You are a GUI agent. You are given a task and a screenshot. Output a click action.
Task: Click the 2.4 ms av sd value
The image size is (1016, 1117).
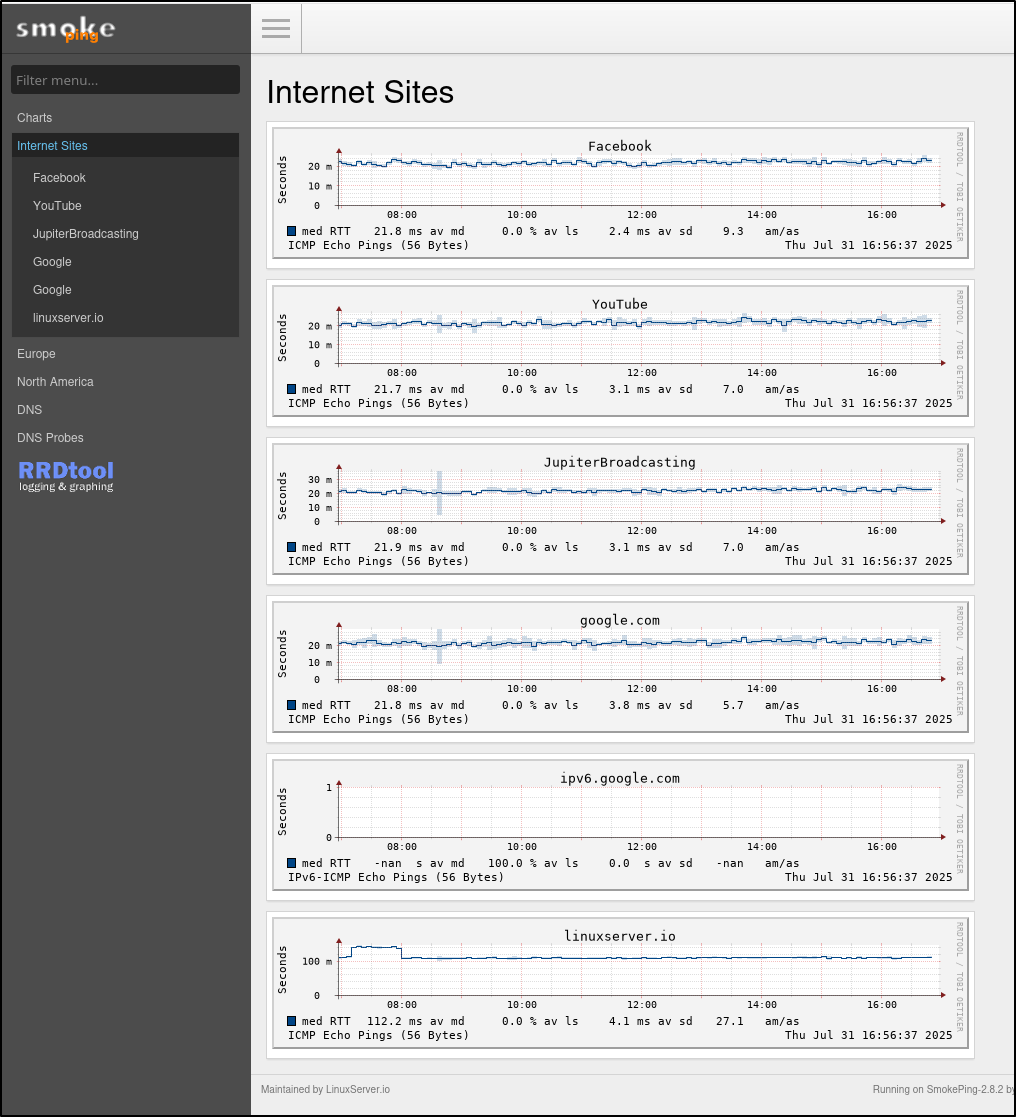(629, 231)
